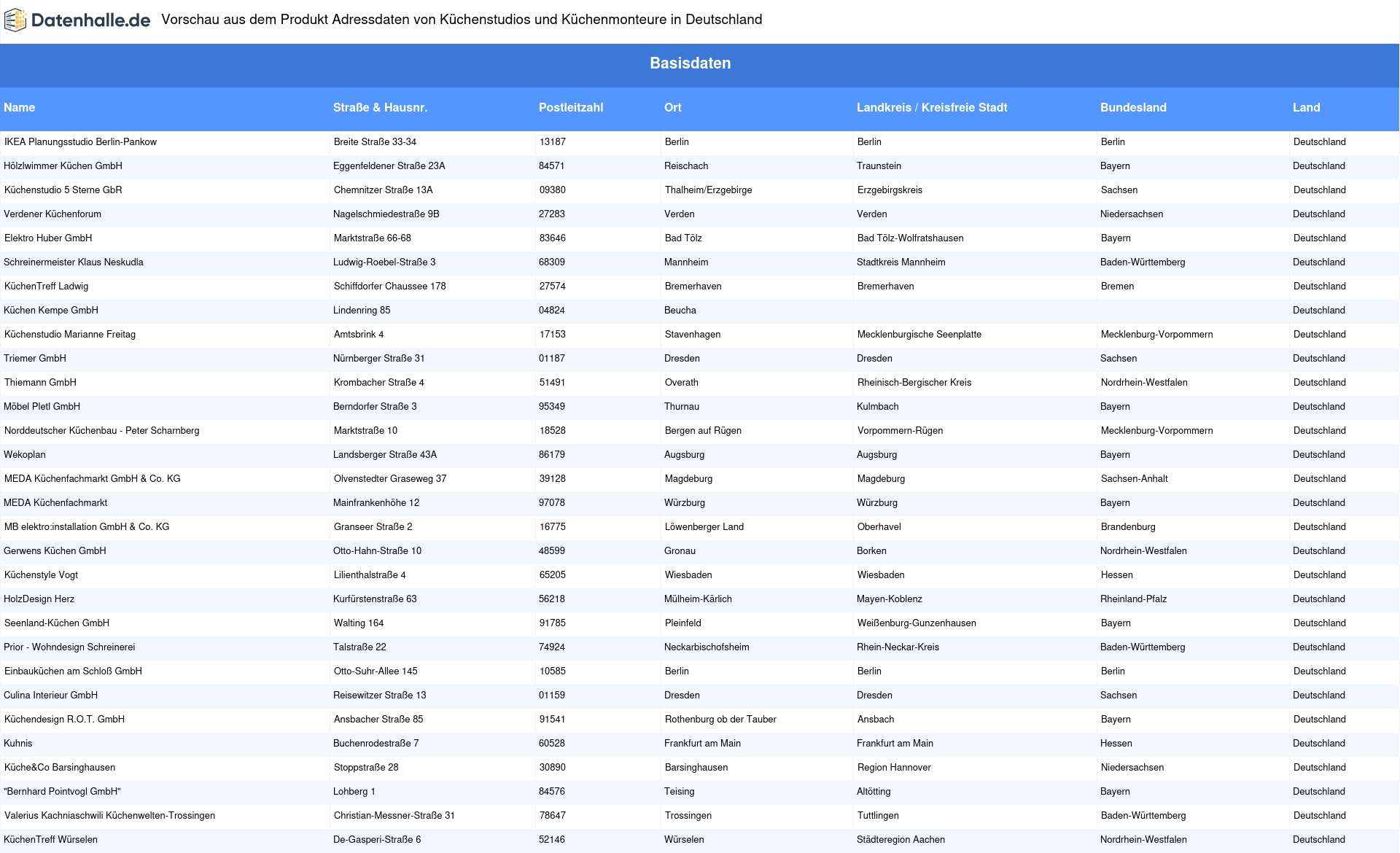Click the Basisdaten section header

(x=691, y=63)
